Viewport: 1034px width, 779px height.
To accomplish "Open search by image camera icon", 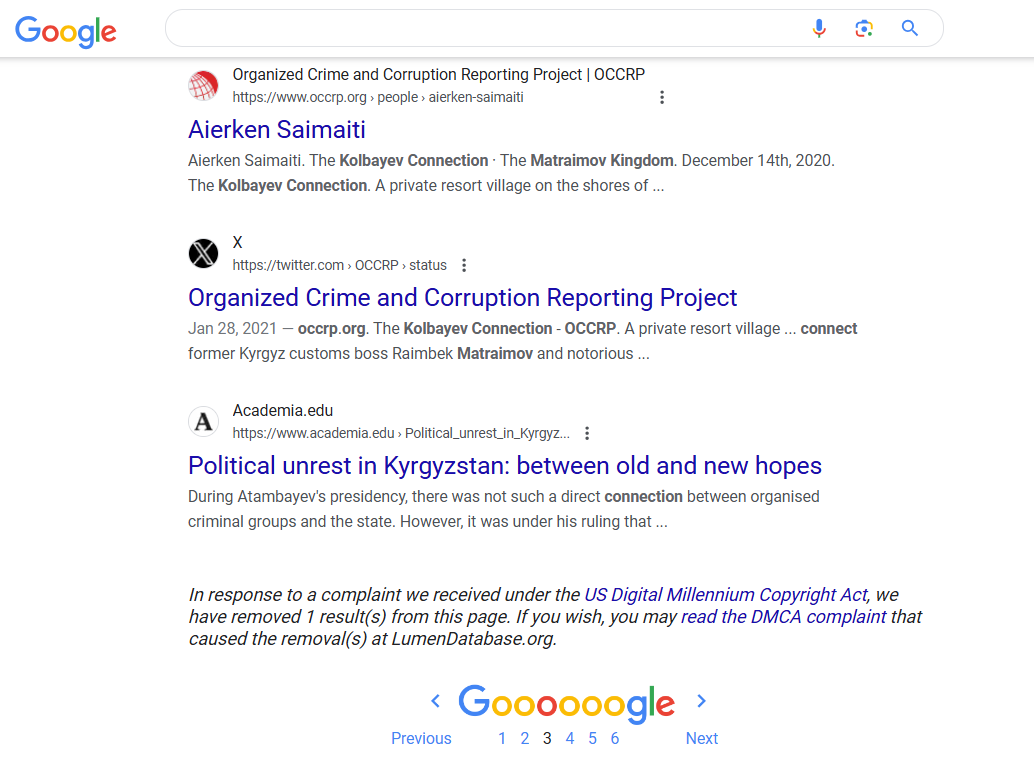I will (864, 28).
